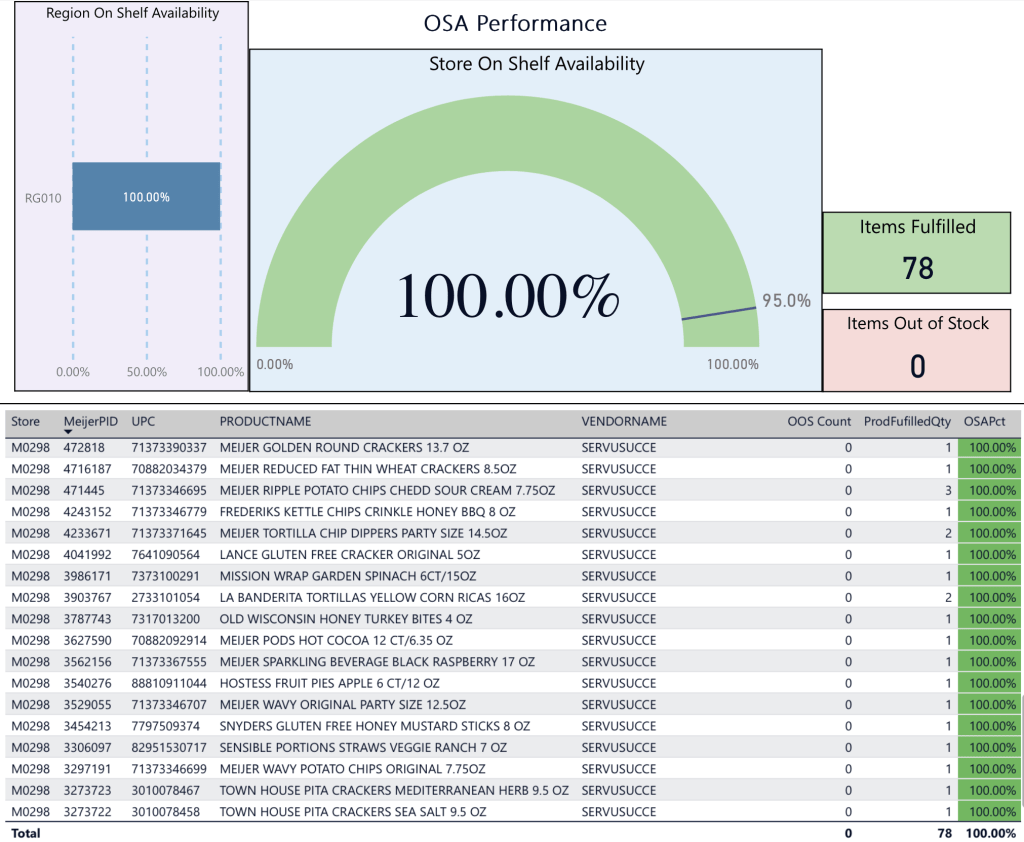
Task: Select the VENDORNAME column header
Action: tap(624, 421)
